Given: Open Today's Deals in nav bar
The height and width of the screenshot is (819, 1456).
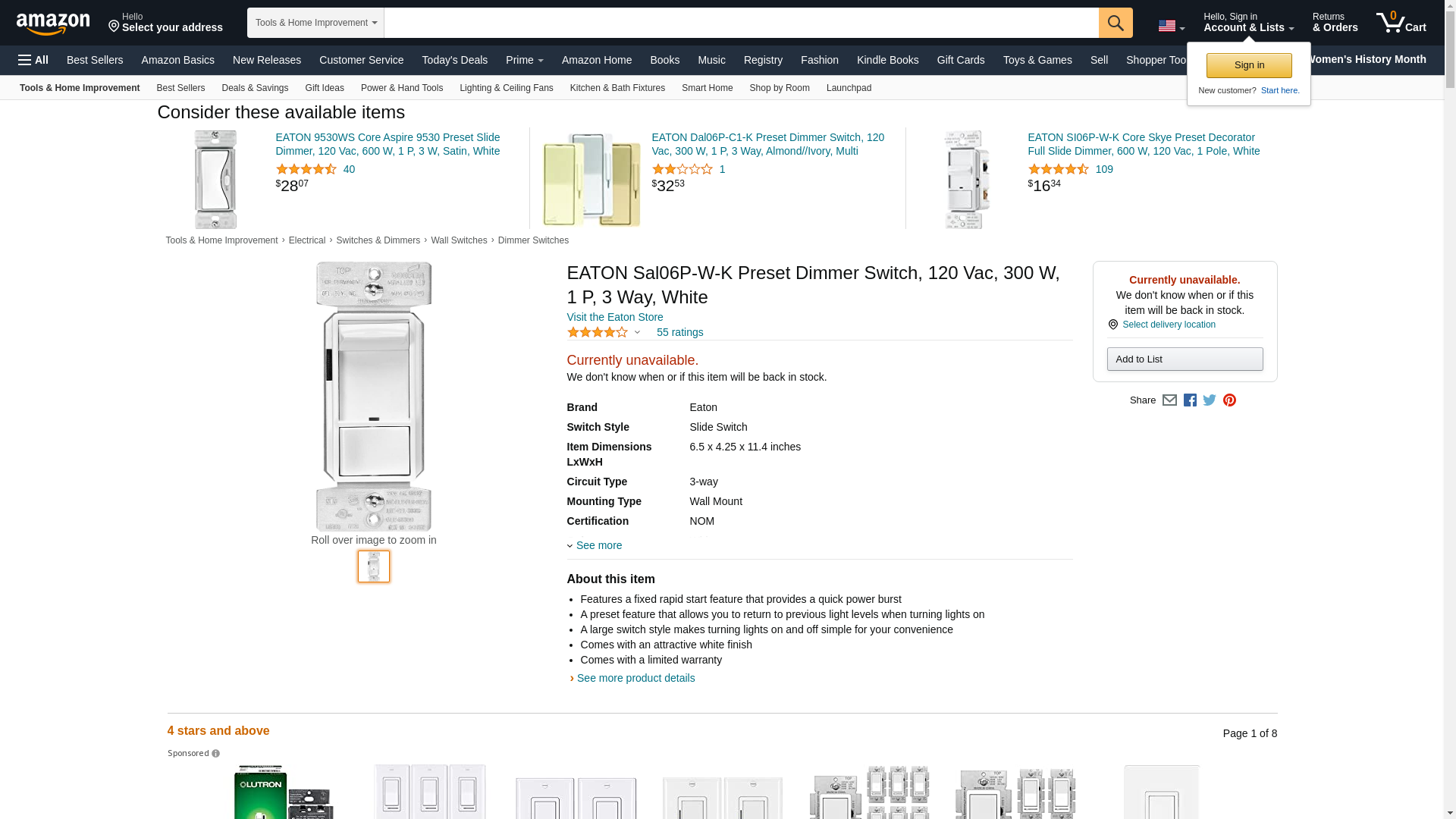Looking at the screenshot, I should click(454, 60).
